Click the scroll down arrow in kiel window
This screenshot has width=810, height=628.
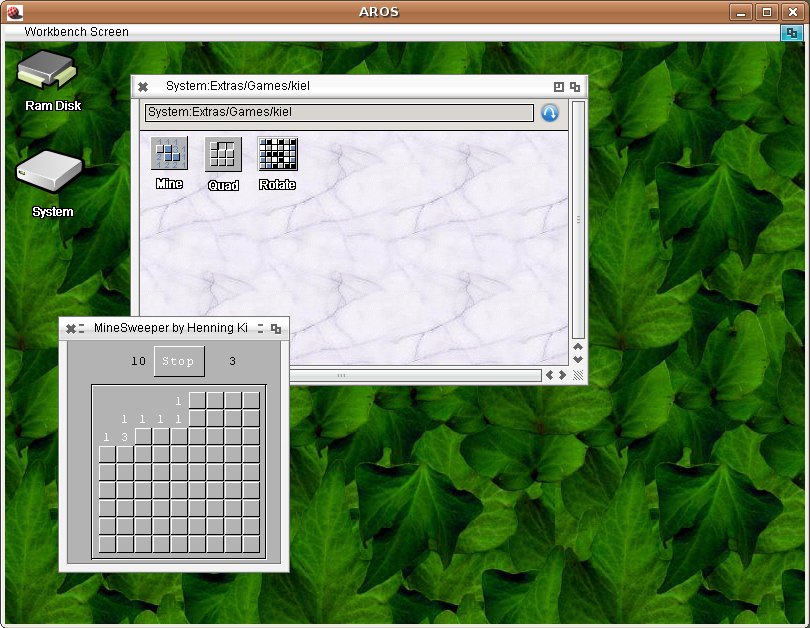(x=578, y=359)
